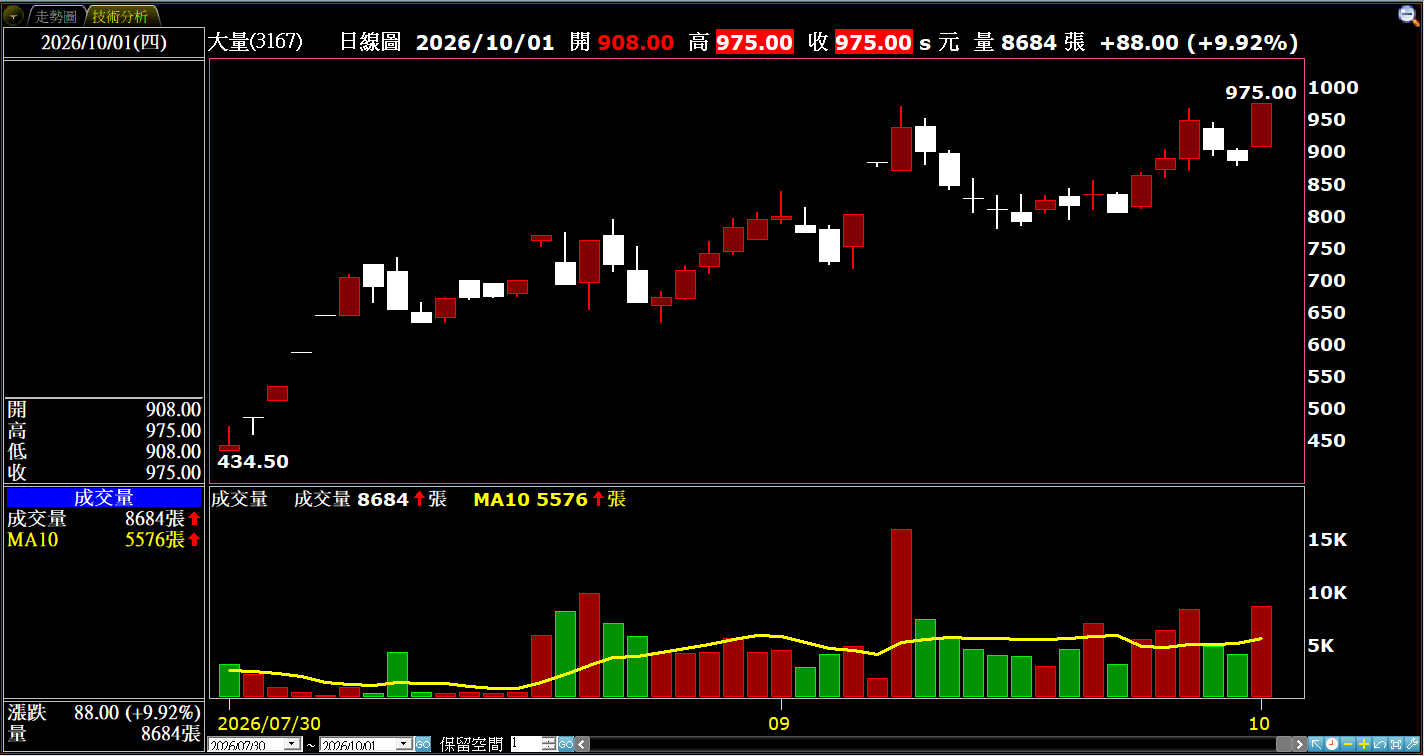
Task: Click the 434.50 low price label on chart
Action: tap(253, 461)
